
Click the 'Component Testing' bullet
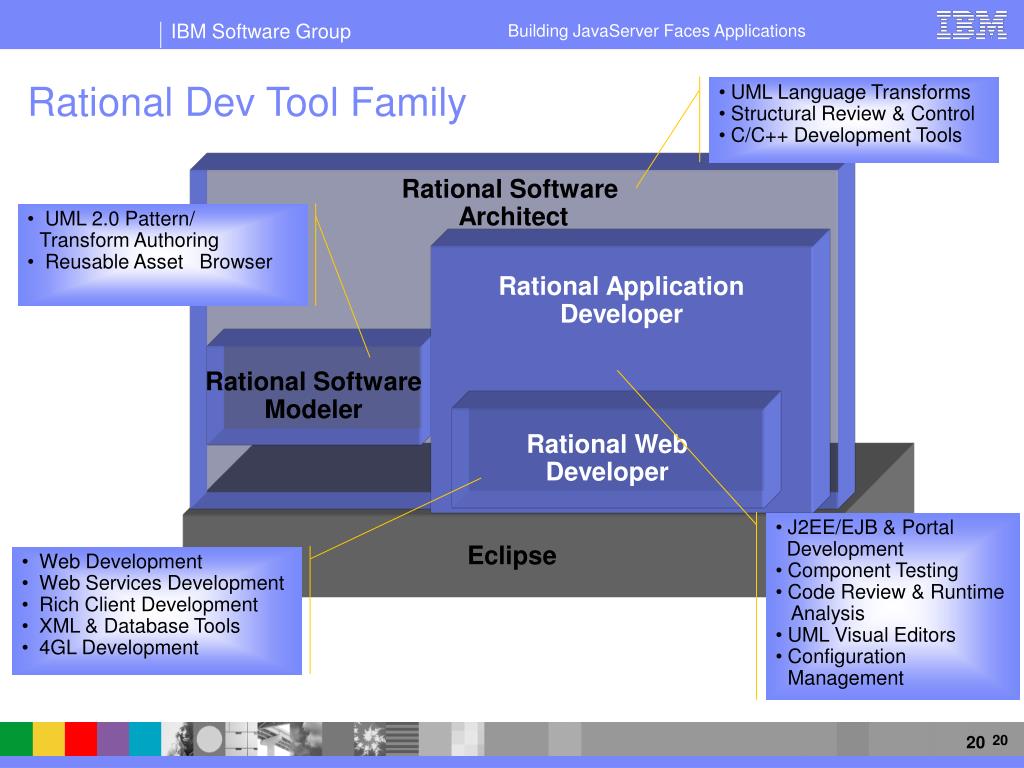pos(867,571)
